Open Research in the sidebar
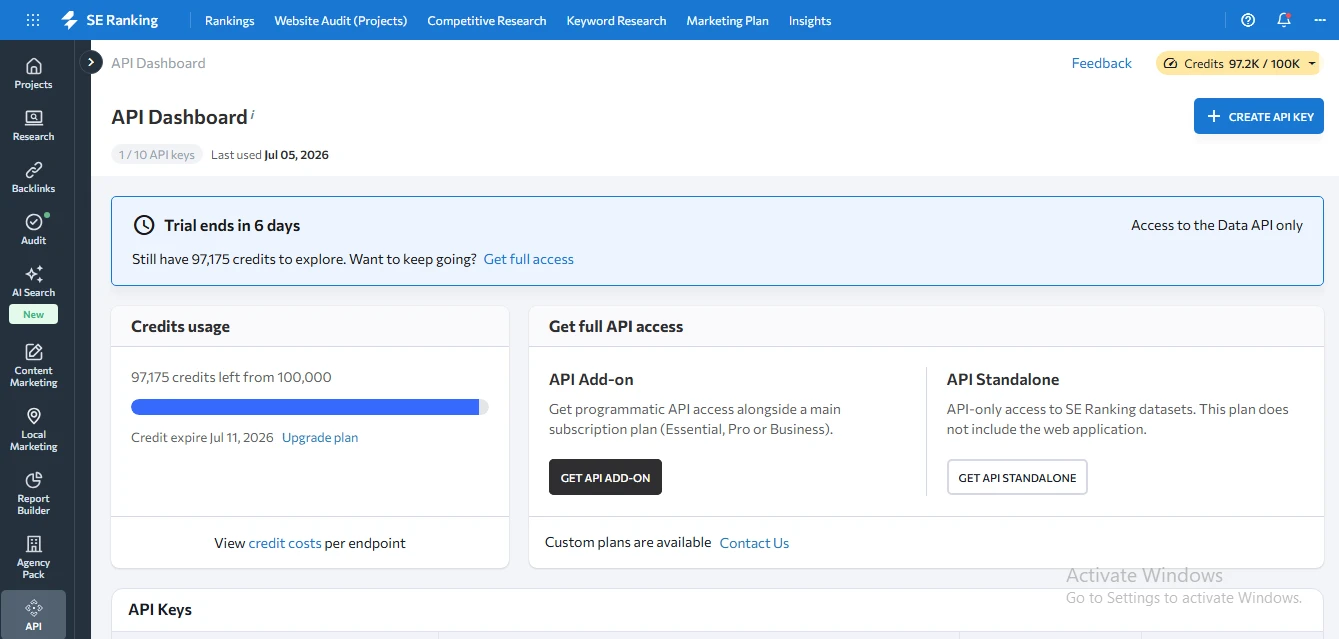This screenshot has height=639, width=1339. (33, 125)
